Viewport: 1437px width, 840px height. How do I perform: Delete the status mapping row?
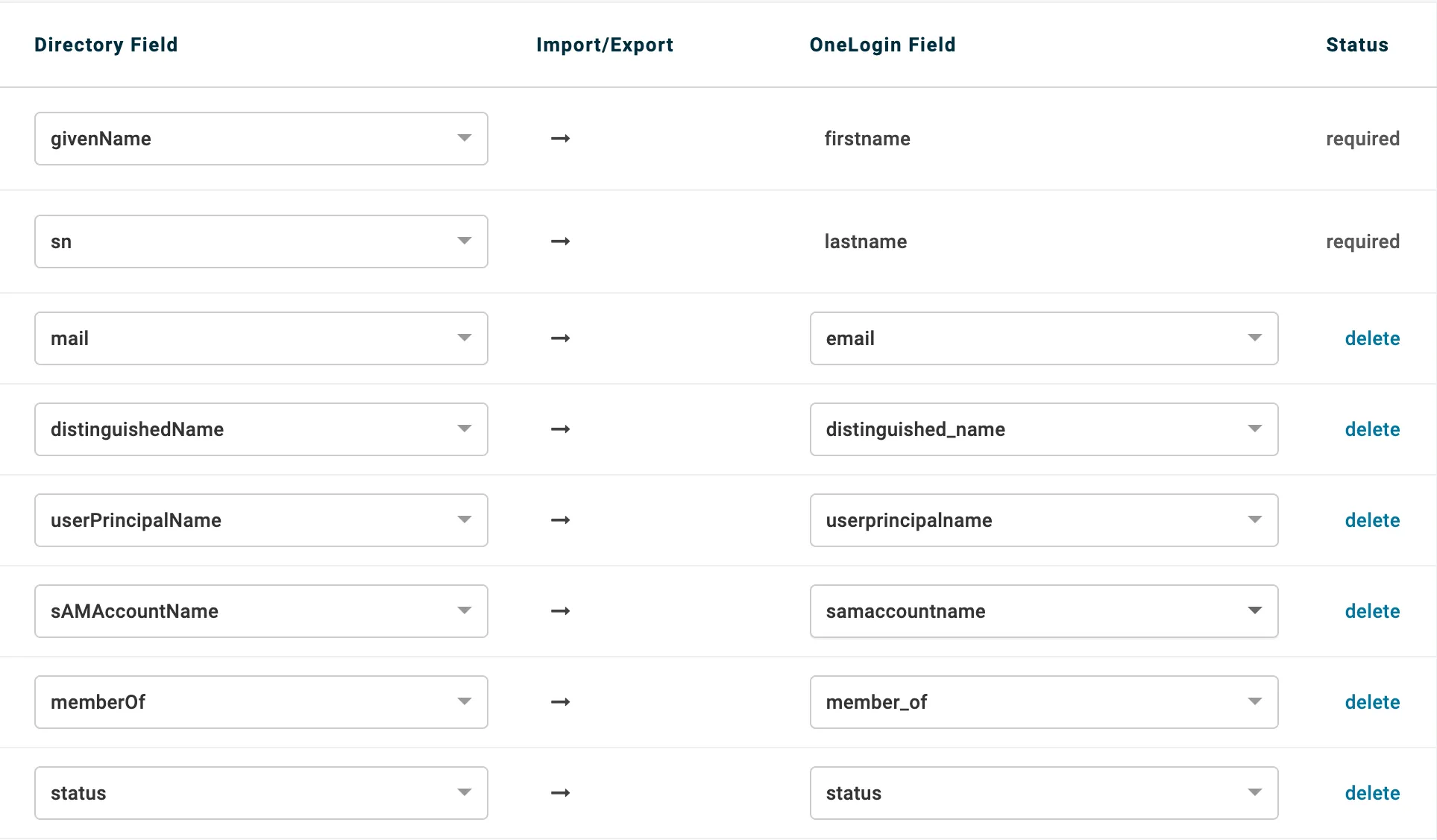click(x=1371, y=793)
